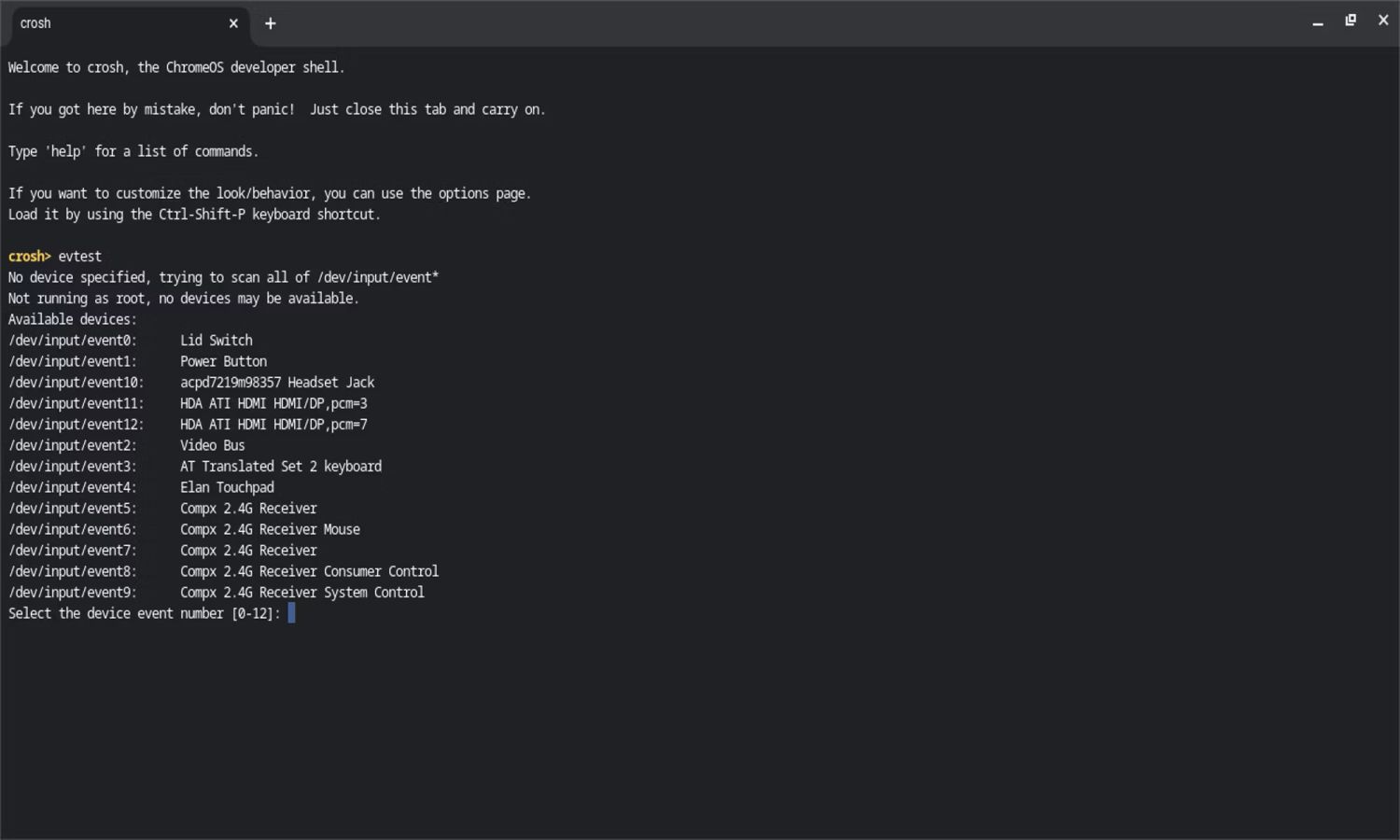Screen dimensions: 1400x840
Task: Close the crosh window
Action: [x=1383, y=21]
